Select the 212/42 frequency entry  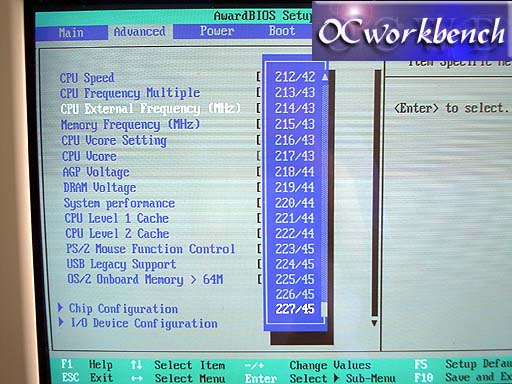295,77
